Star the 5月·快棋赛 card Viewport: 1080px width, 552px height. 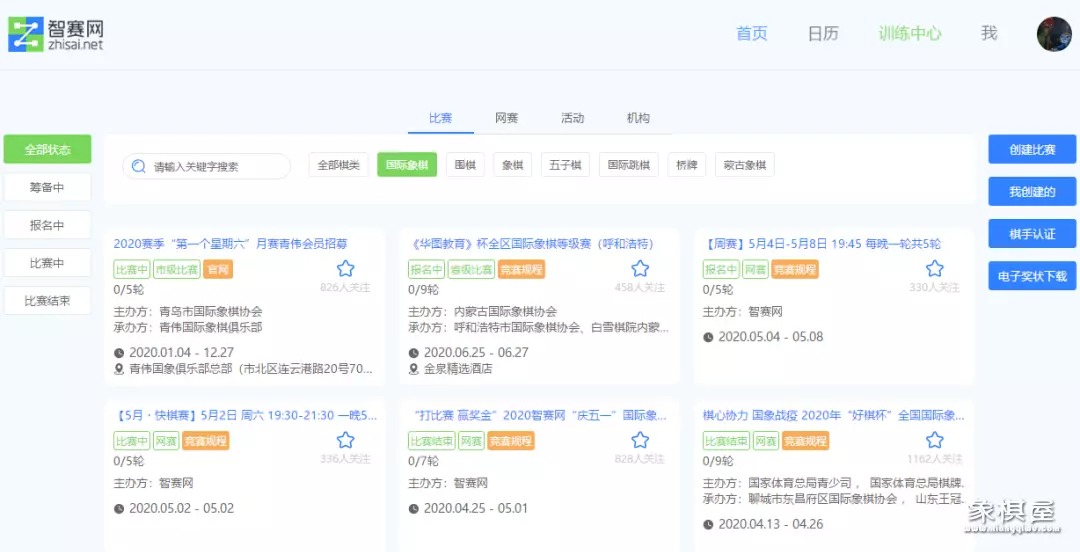345,440
